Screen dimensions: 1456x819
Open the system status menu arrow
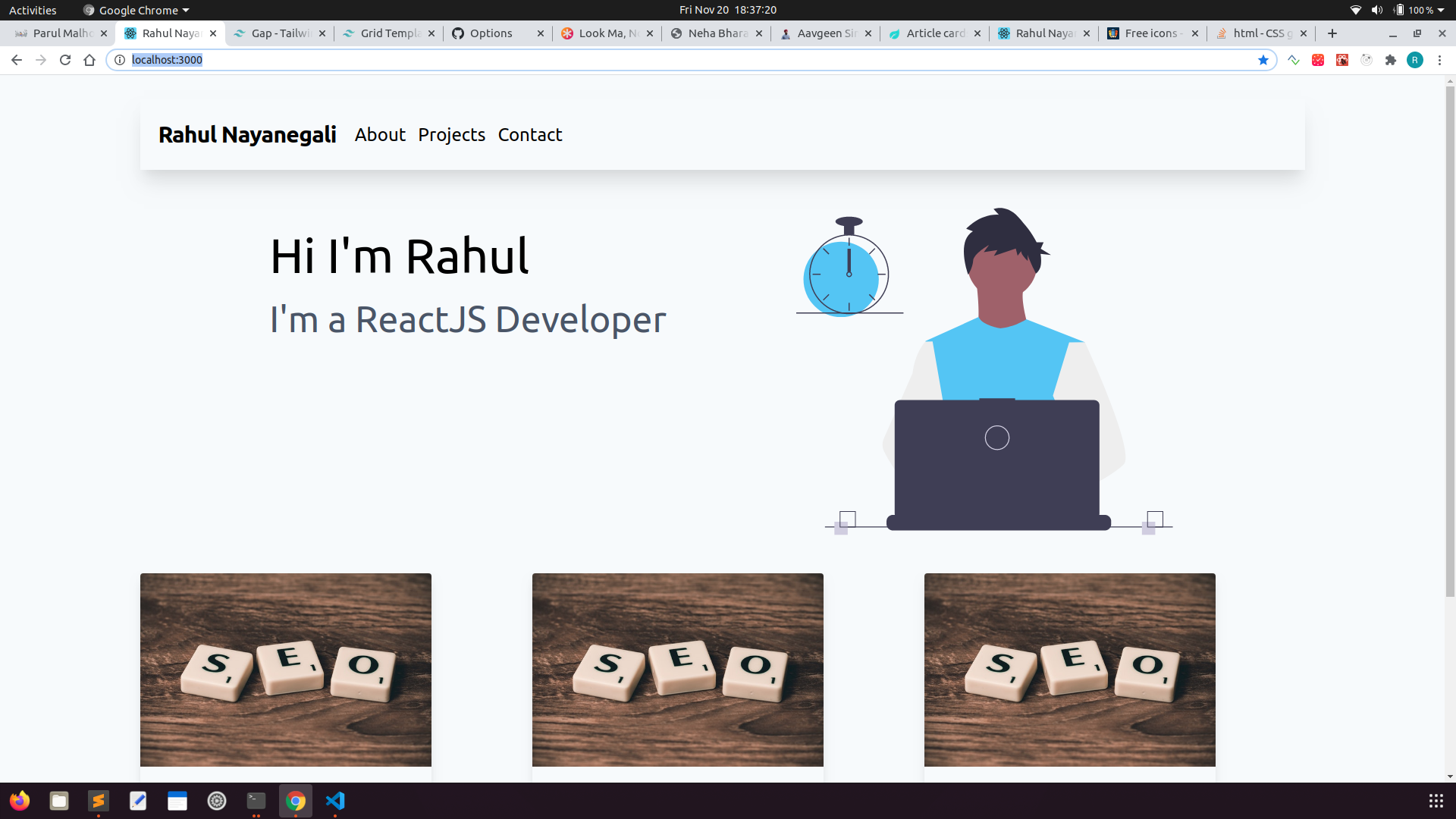1441,10
